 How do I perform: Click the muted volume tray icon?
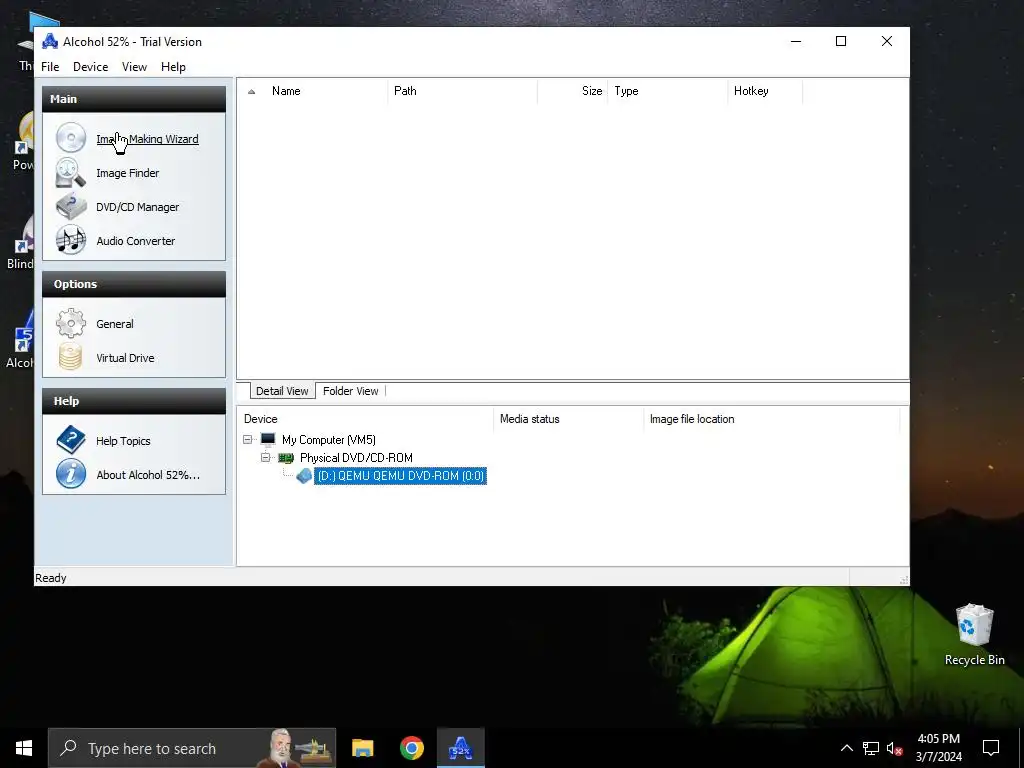[x=894, y=748]
